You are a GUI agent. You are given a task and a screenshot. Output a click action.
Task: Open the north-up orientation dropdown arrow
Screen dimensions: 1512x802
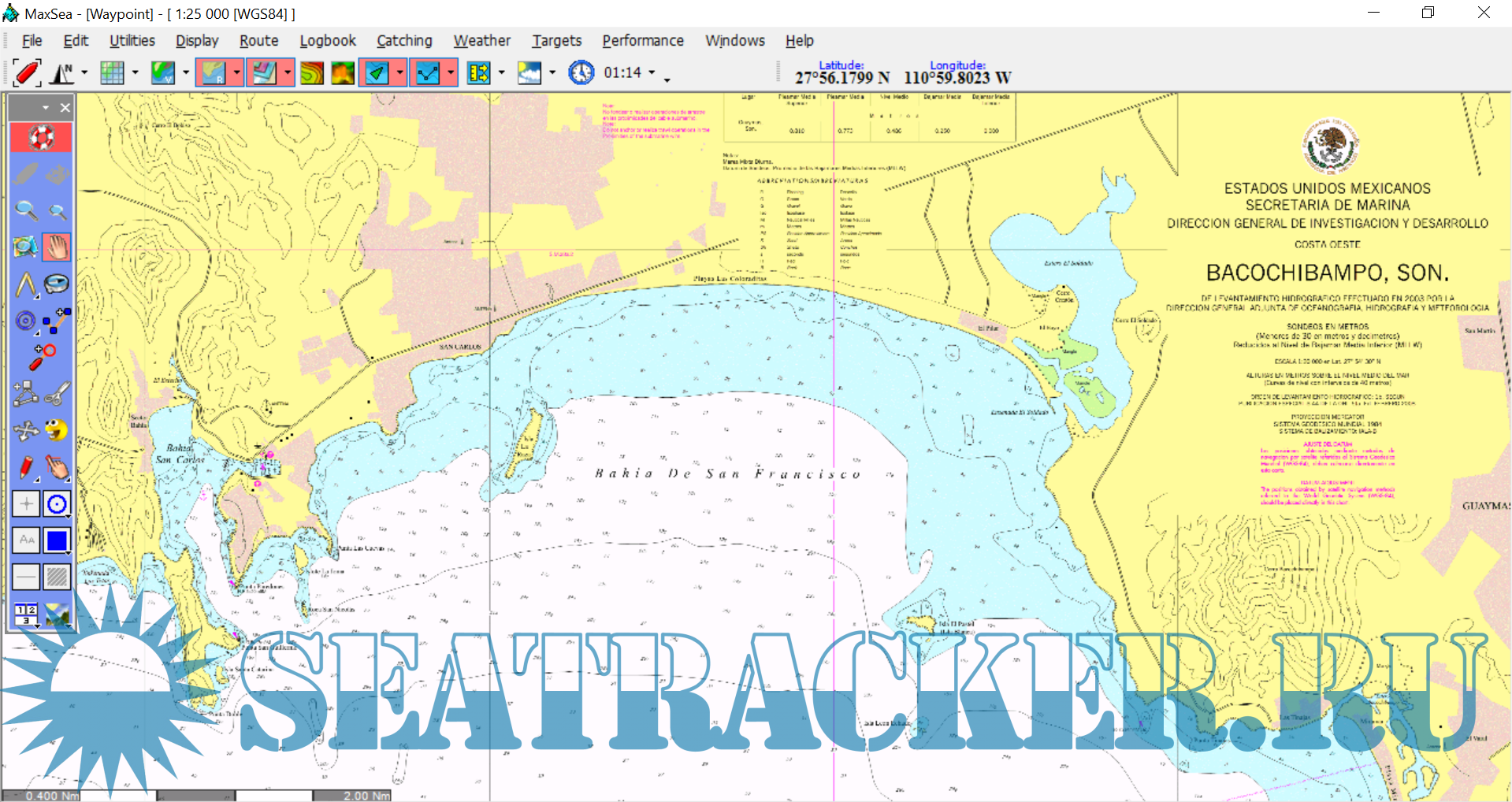click(84, 73)
